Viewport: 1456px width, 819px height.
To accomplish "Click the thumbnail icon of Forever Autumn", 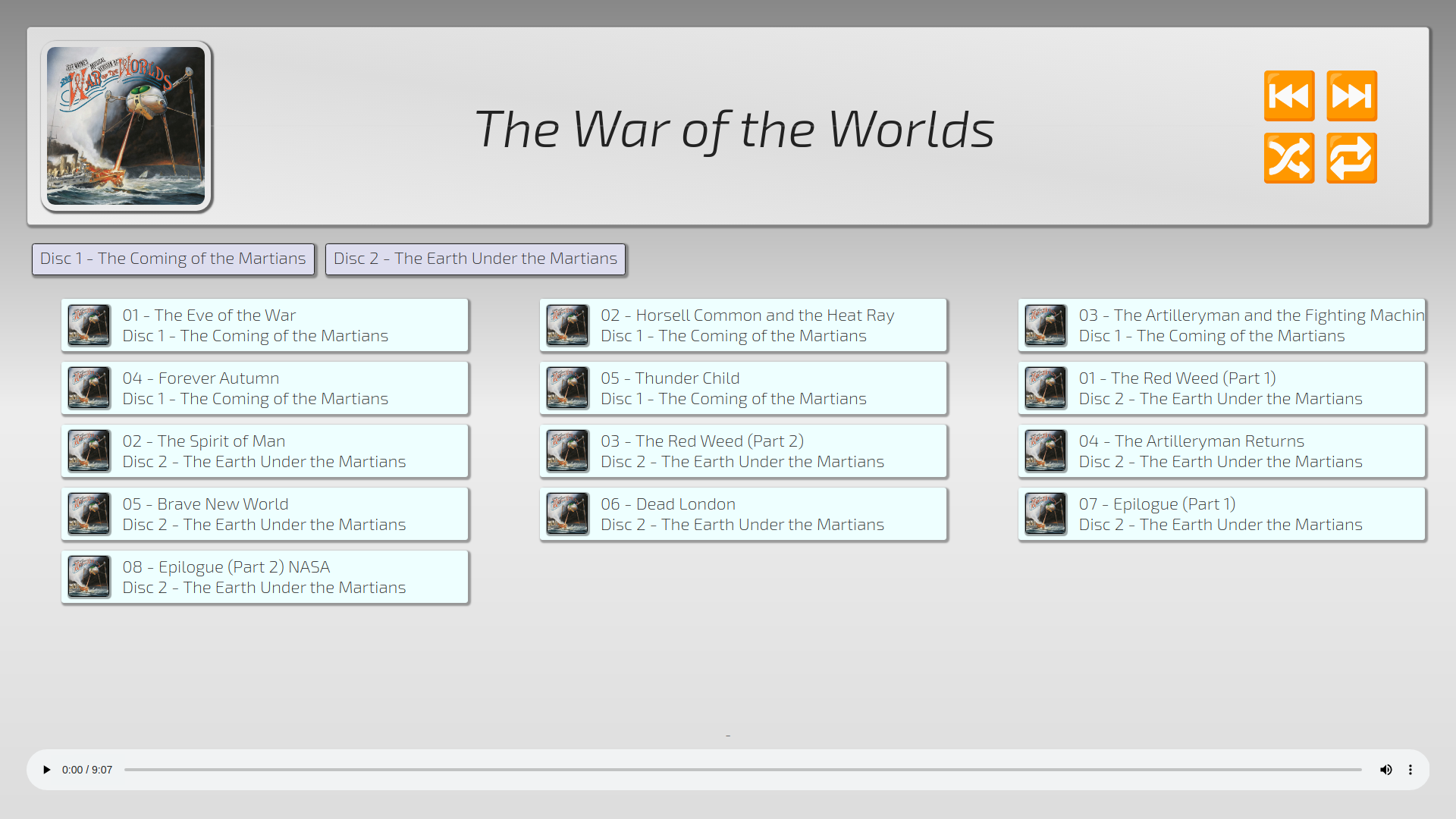I will point(89,388).
